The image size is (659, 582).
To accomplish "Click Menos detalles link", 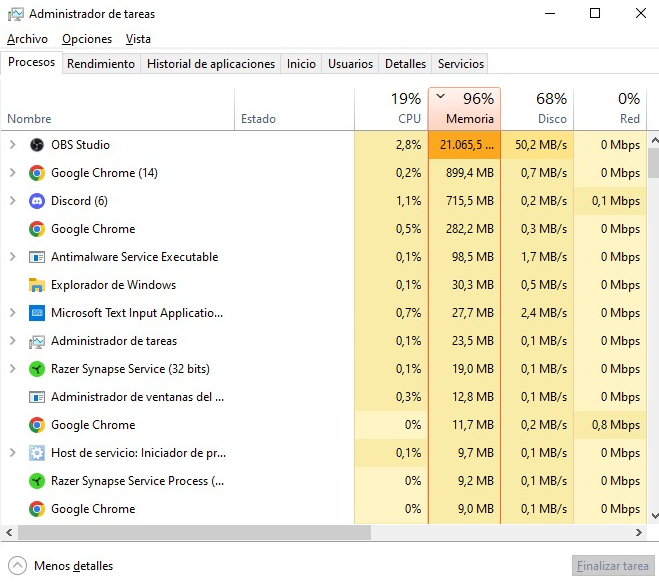I will point(74,566).
